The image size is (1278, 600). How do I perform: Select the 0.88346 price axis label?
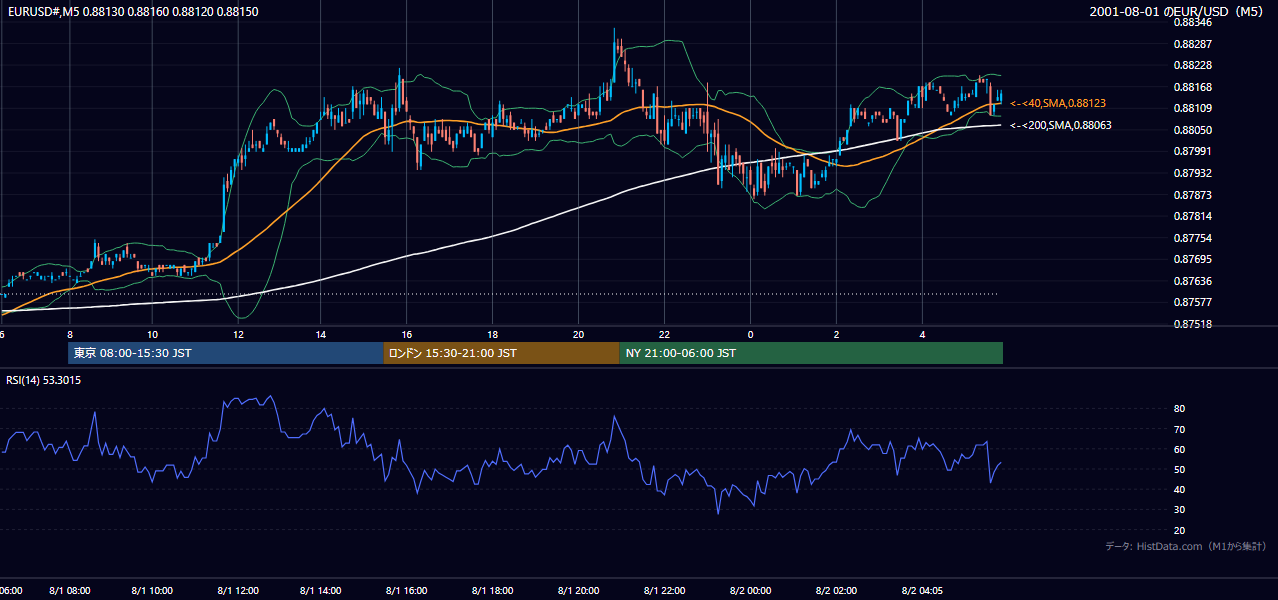tap(1192, 22)
